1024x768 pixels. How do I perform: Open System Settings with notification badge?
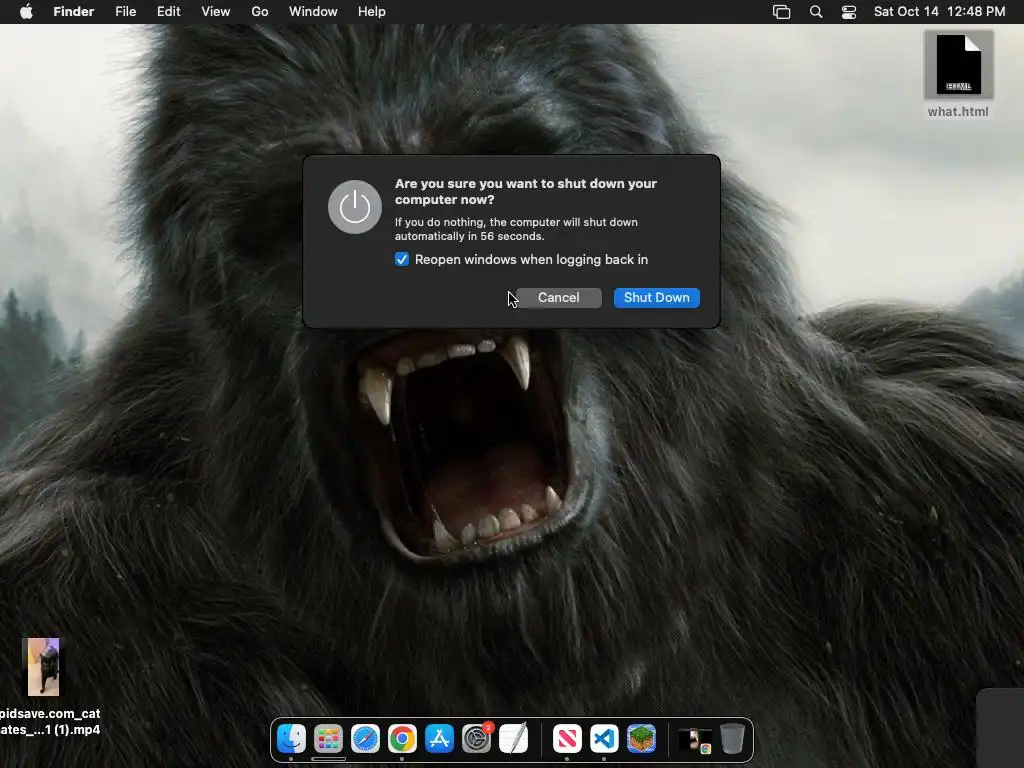click(x=477, y=739)
